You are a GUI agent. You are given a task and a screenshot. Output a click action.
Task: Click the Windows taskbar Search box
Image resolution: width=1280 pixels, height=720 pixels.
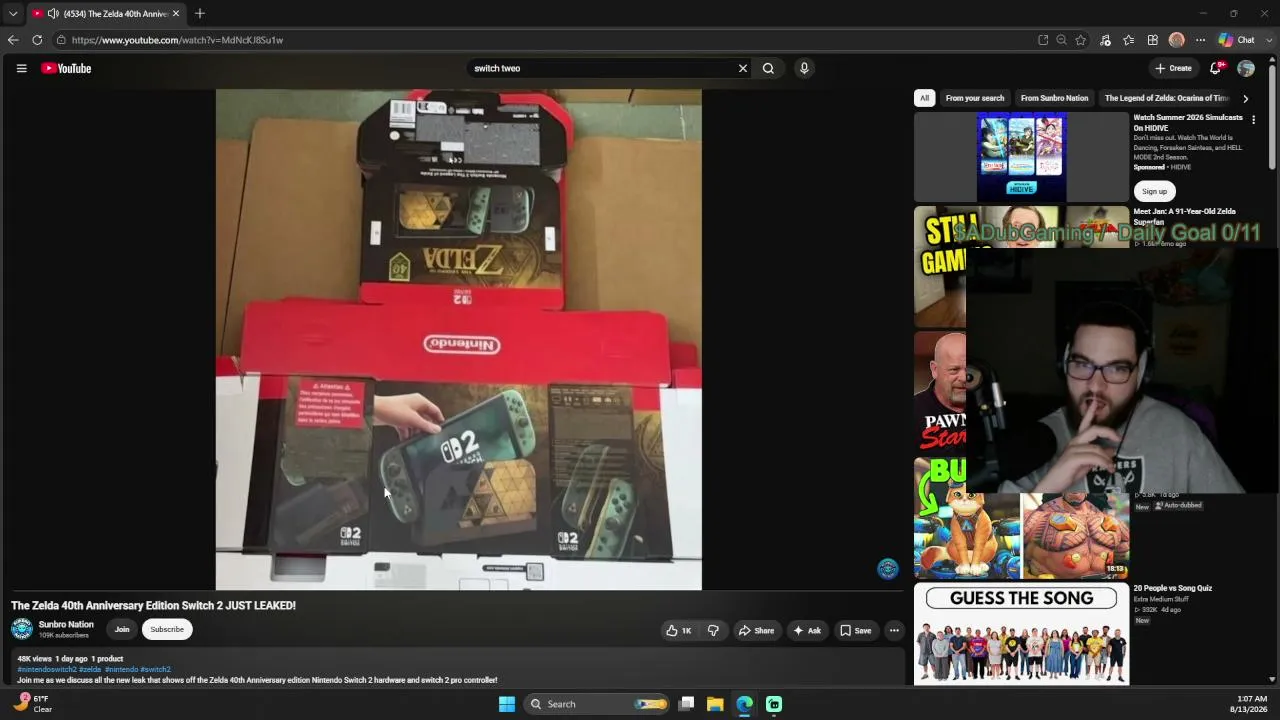(598, 704)
